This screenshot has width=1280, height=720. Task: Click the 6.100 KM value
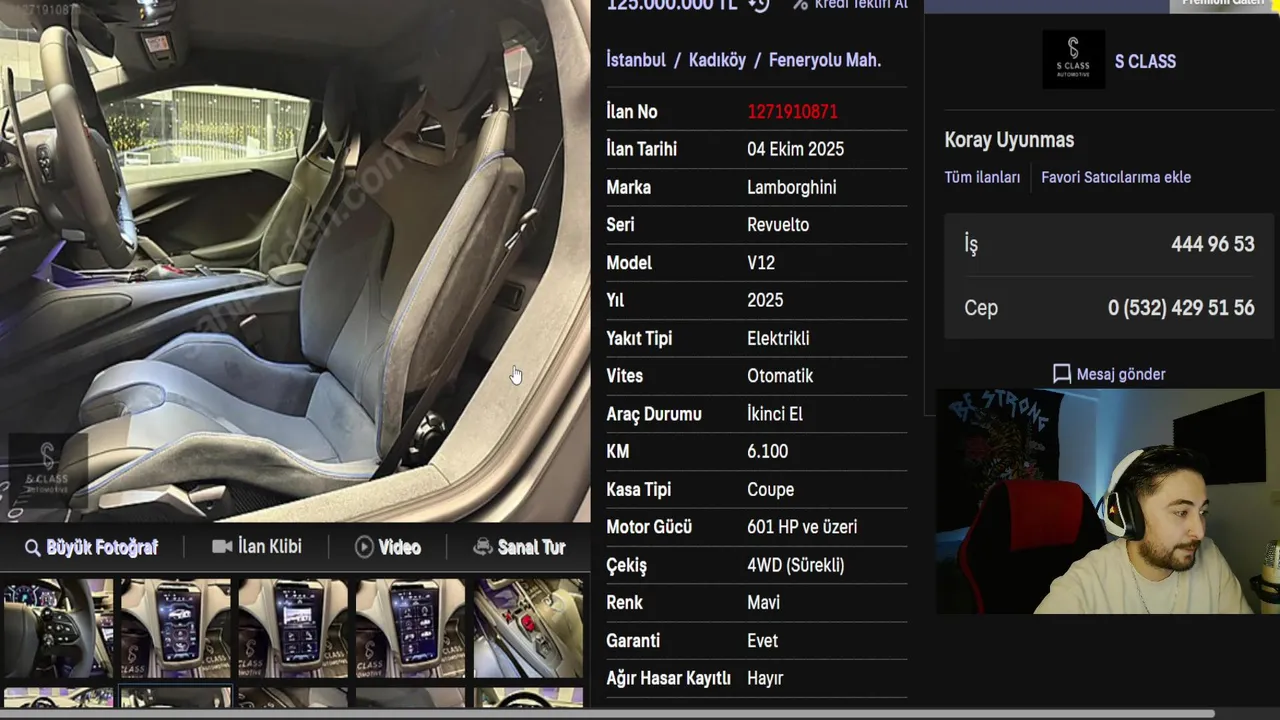click(x=767, y=451)
